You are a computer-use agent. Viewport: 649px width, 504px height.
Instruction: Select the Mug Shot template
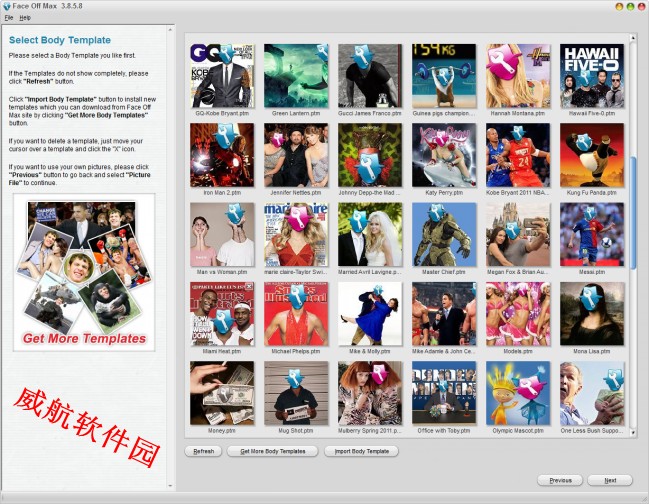point(296,393)
